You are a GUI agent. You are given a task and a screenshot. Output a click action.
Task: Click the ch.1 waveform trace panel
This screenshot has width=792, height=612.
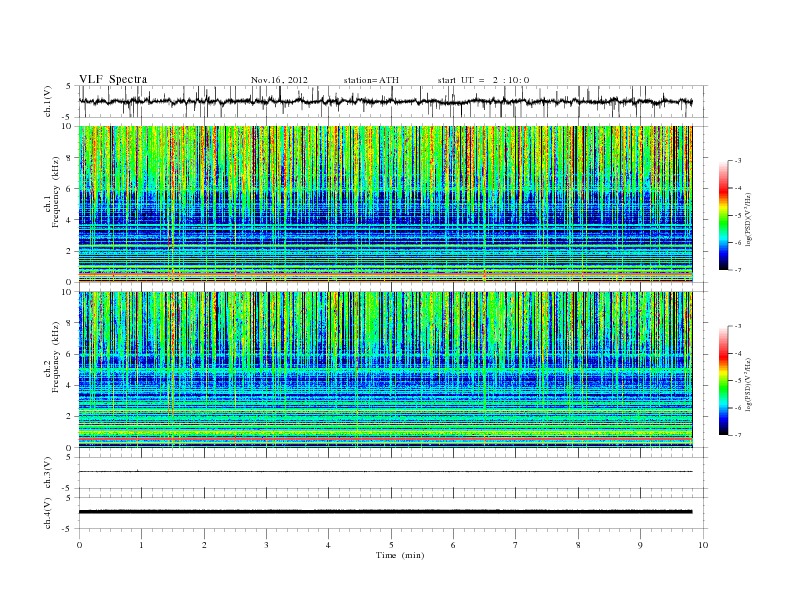(x=393, y=101)
